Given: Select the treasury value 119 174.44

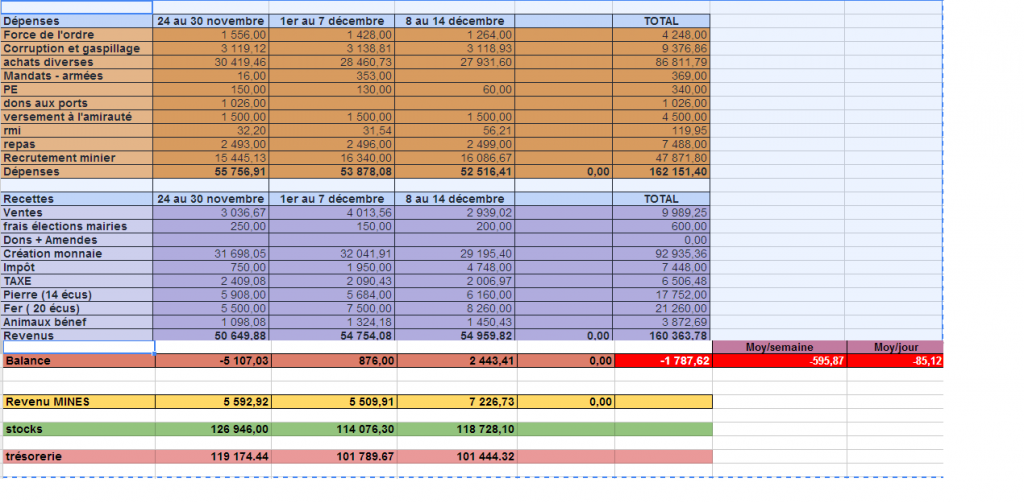Looking at the screenshot, I should [213, 457].
